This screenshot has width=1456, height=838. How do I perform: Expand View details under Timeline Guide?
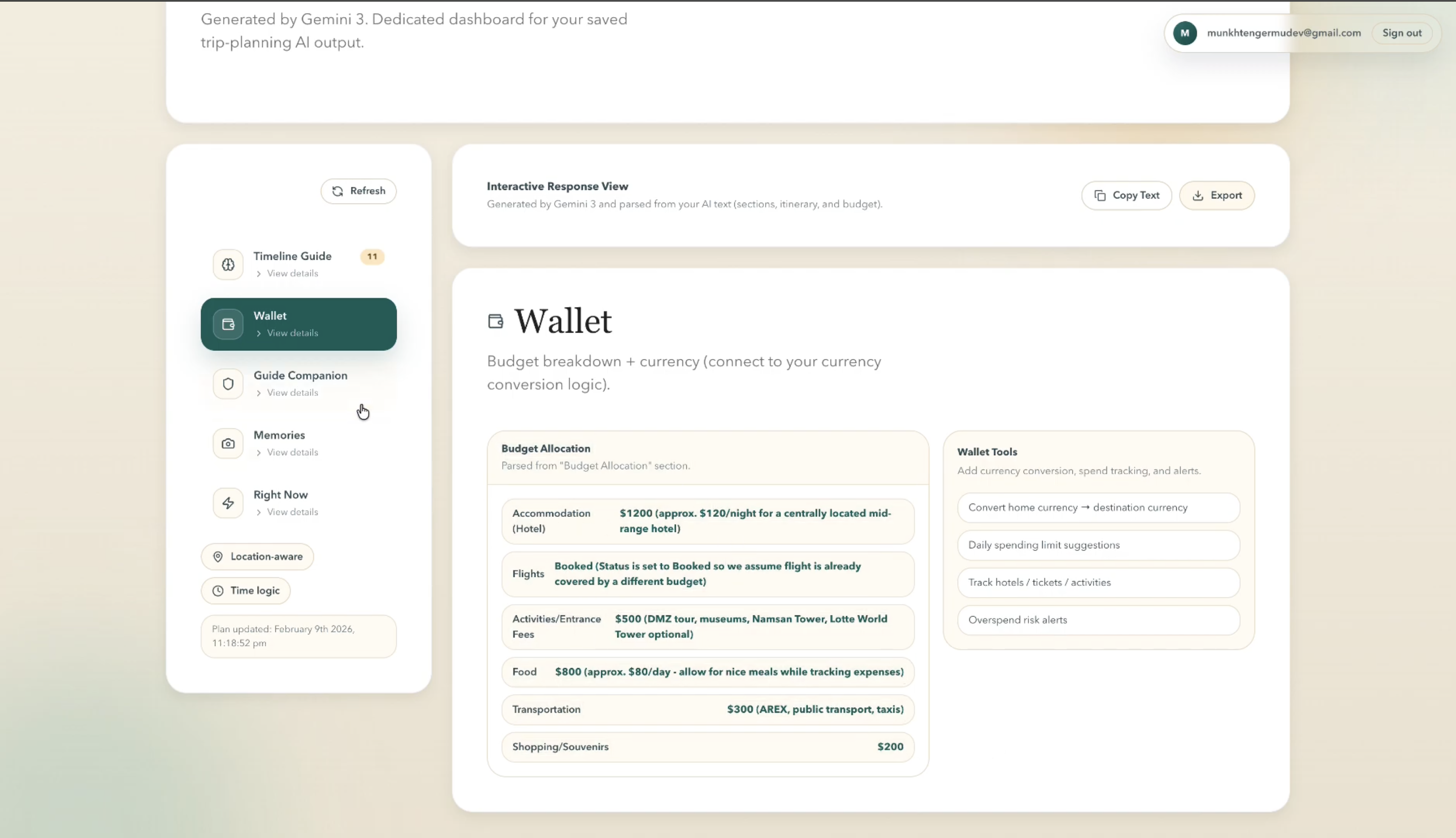(287, 273)
